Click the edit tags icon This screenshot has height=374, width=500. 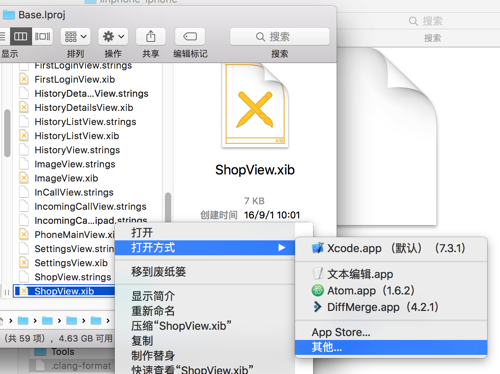[x=190, y=36]
